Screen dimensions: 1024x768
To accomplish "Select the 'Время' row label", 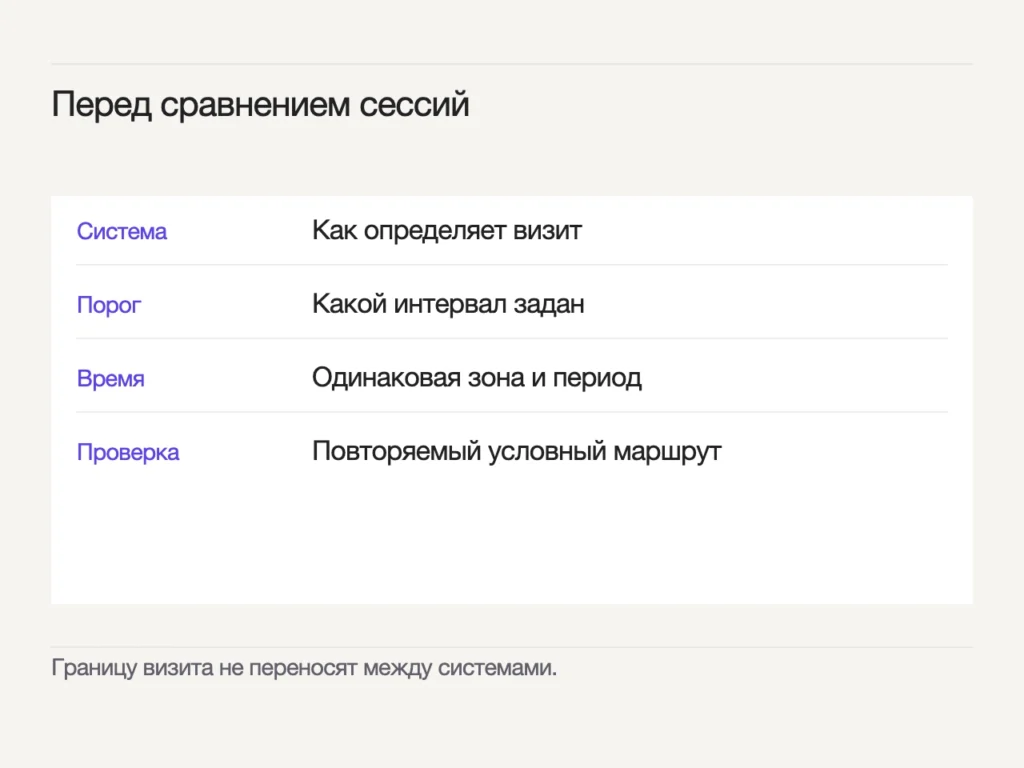I will click(111, 379).
